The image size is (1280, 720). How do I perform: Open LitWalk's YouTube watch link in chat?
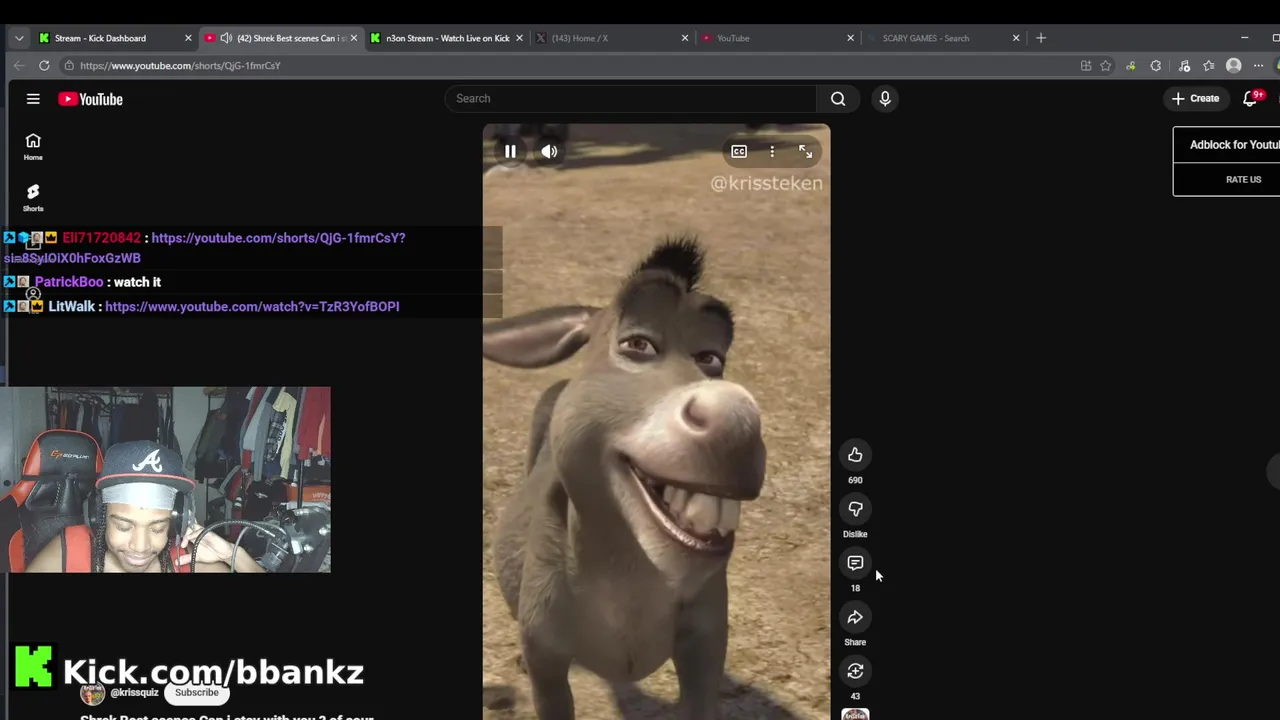[252, 306]
